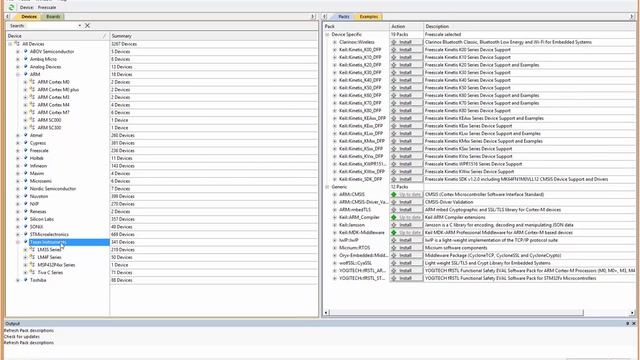The height and width of the screenshot is (360, 640).
Task: Expand the Freescale vendor node
Action: (x=18, y=151)
